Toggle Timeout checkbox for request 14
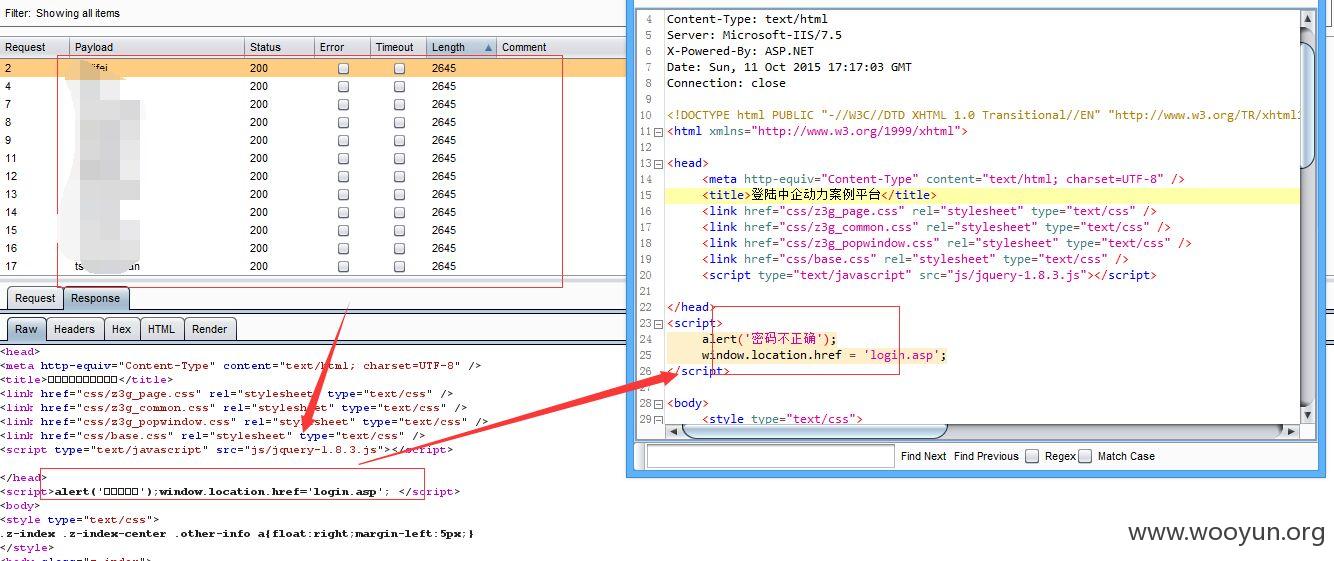Viewport: 1334px width, 561px height. pyautogui.click(x=400, y=212)
